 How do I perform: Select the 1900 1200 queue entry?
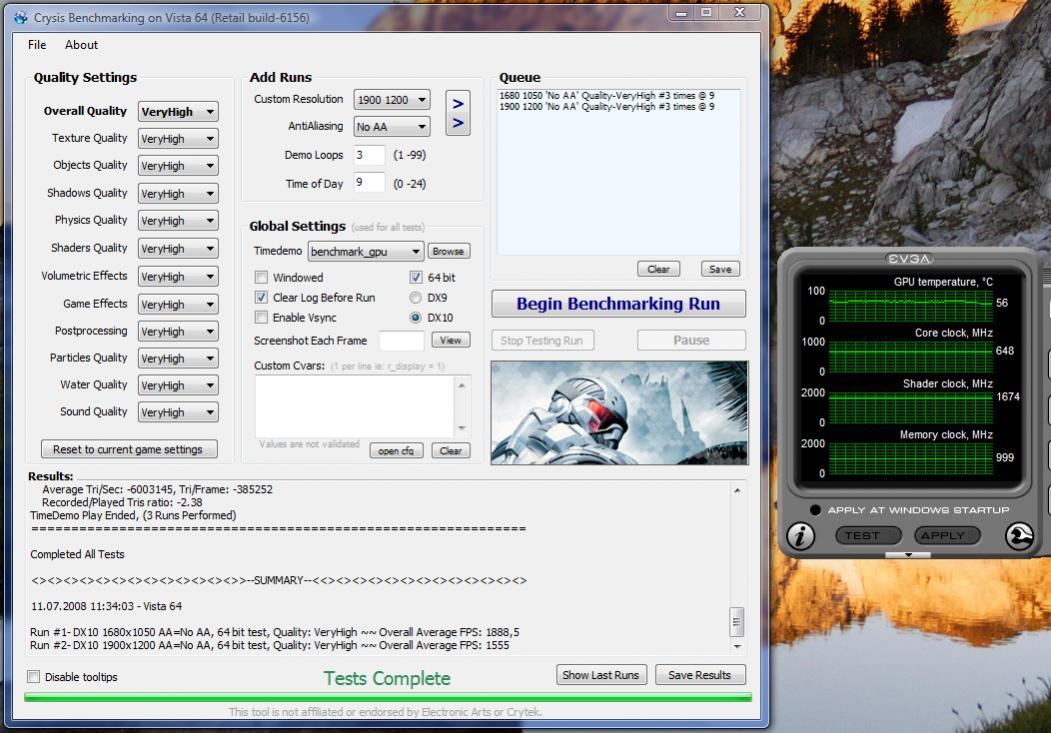pyautogui.click(x=607, y=107)
